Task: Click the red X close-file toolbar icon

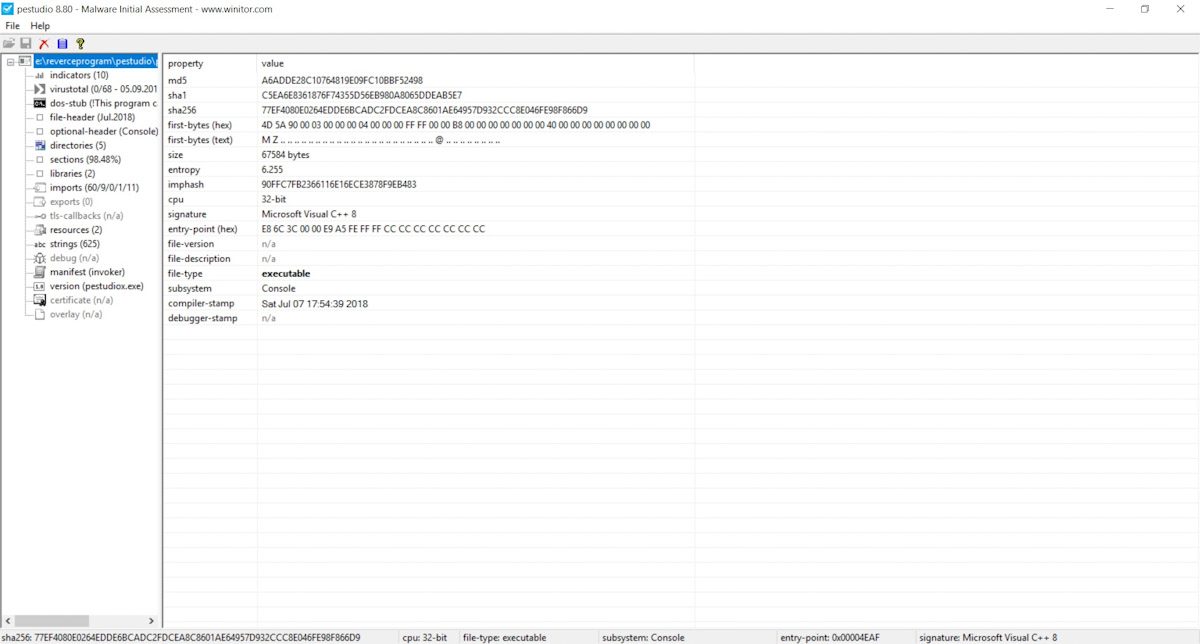Action: tap(44, 44)
